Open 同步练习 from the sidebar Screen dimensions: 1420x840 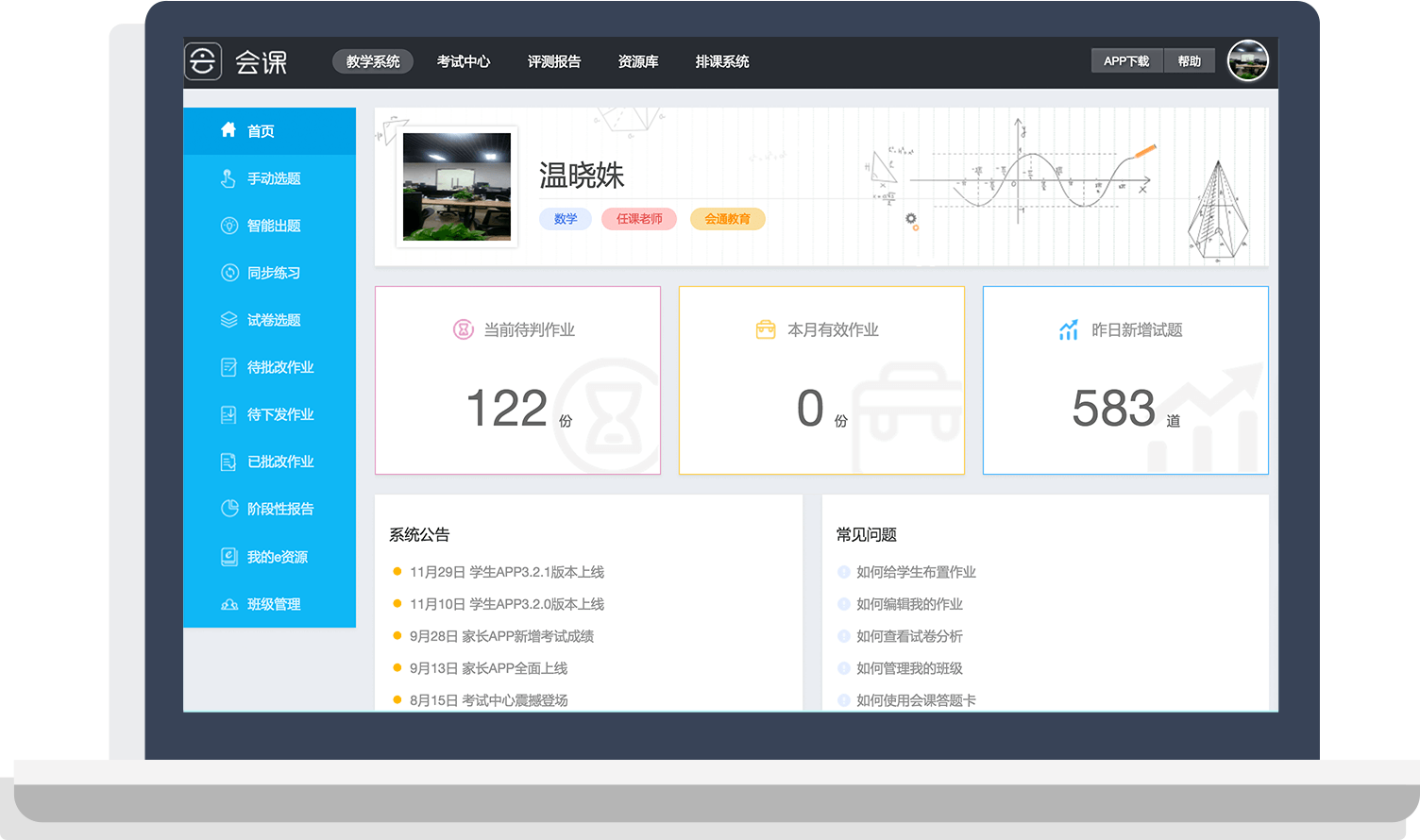[269, 273]
